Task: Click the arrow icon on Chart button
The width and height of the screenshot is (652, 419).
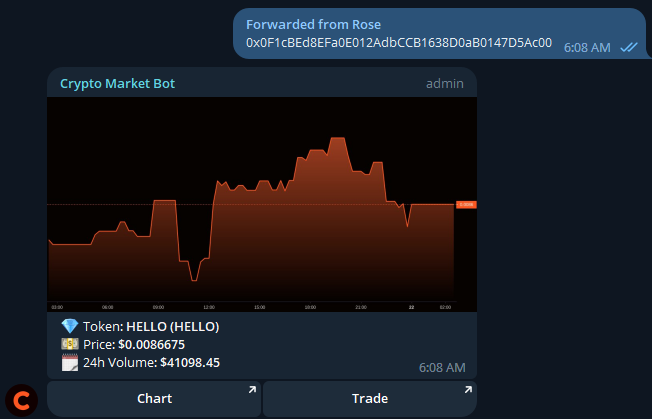Action: (252, 389)
